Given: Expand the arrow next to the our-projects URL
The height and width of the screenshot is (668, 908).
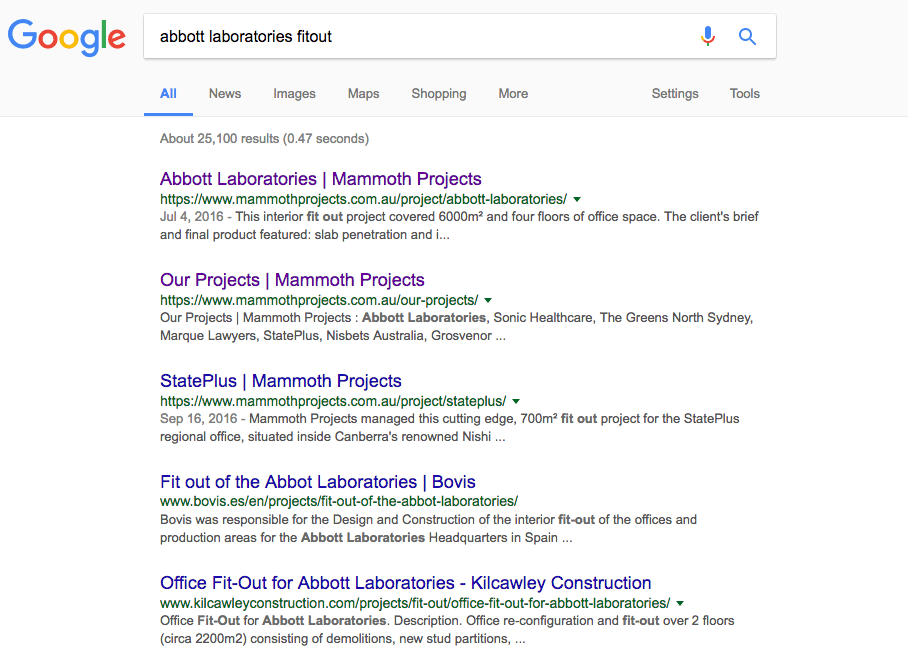Looking at the screenshot, I should (488, 300).
